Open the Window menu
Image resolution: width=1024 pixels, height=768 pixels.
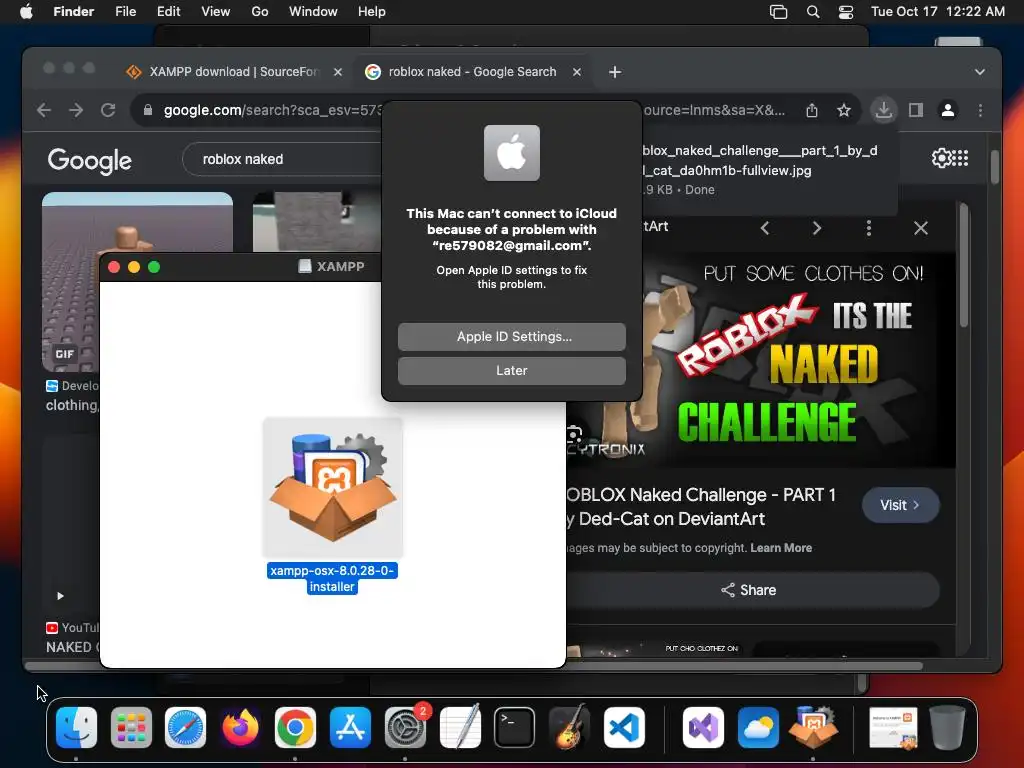pyautogui.click(x=313, y=11)
